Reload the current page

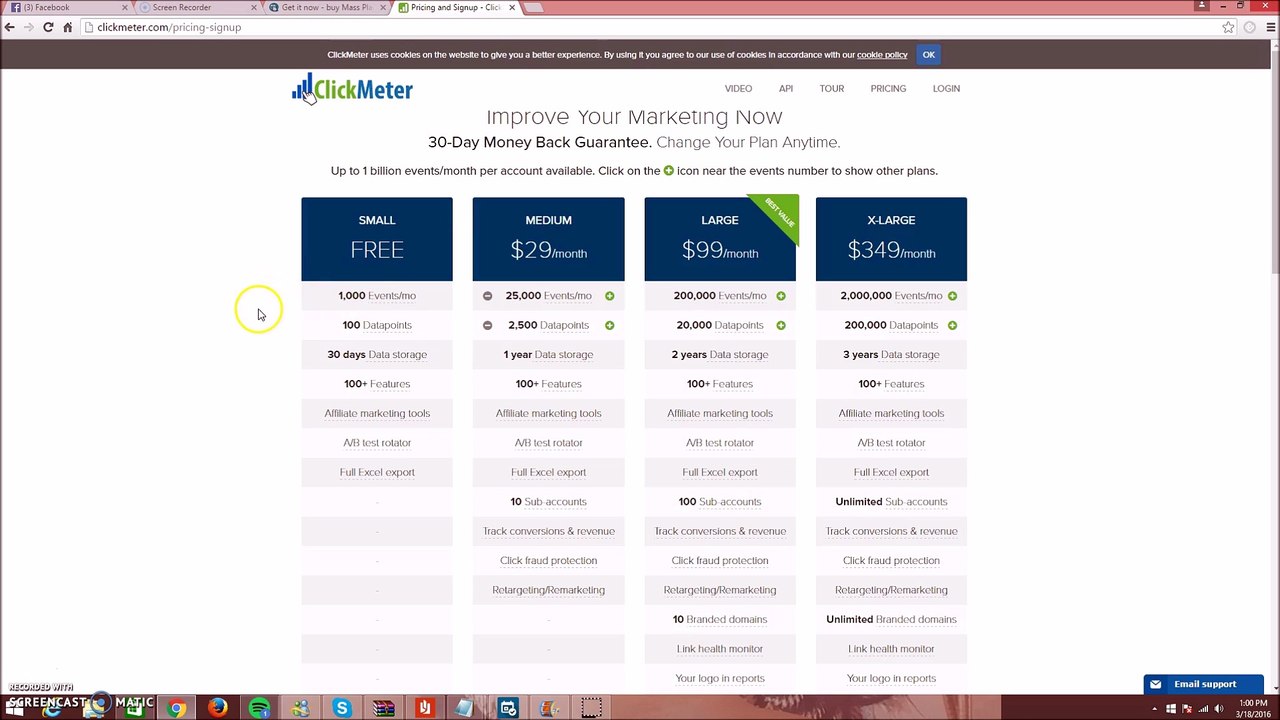(x=48, y=27)
